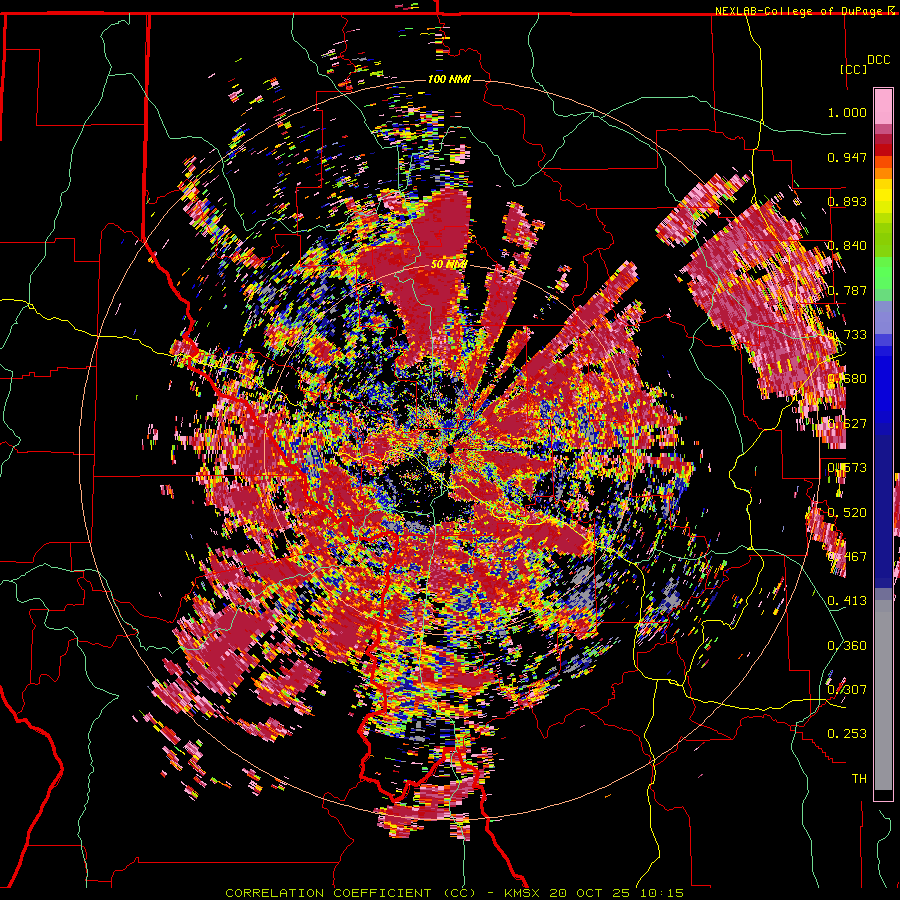Select the 0.733 legend value
This screenshot has width=900, height=900.
847,335
